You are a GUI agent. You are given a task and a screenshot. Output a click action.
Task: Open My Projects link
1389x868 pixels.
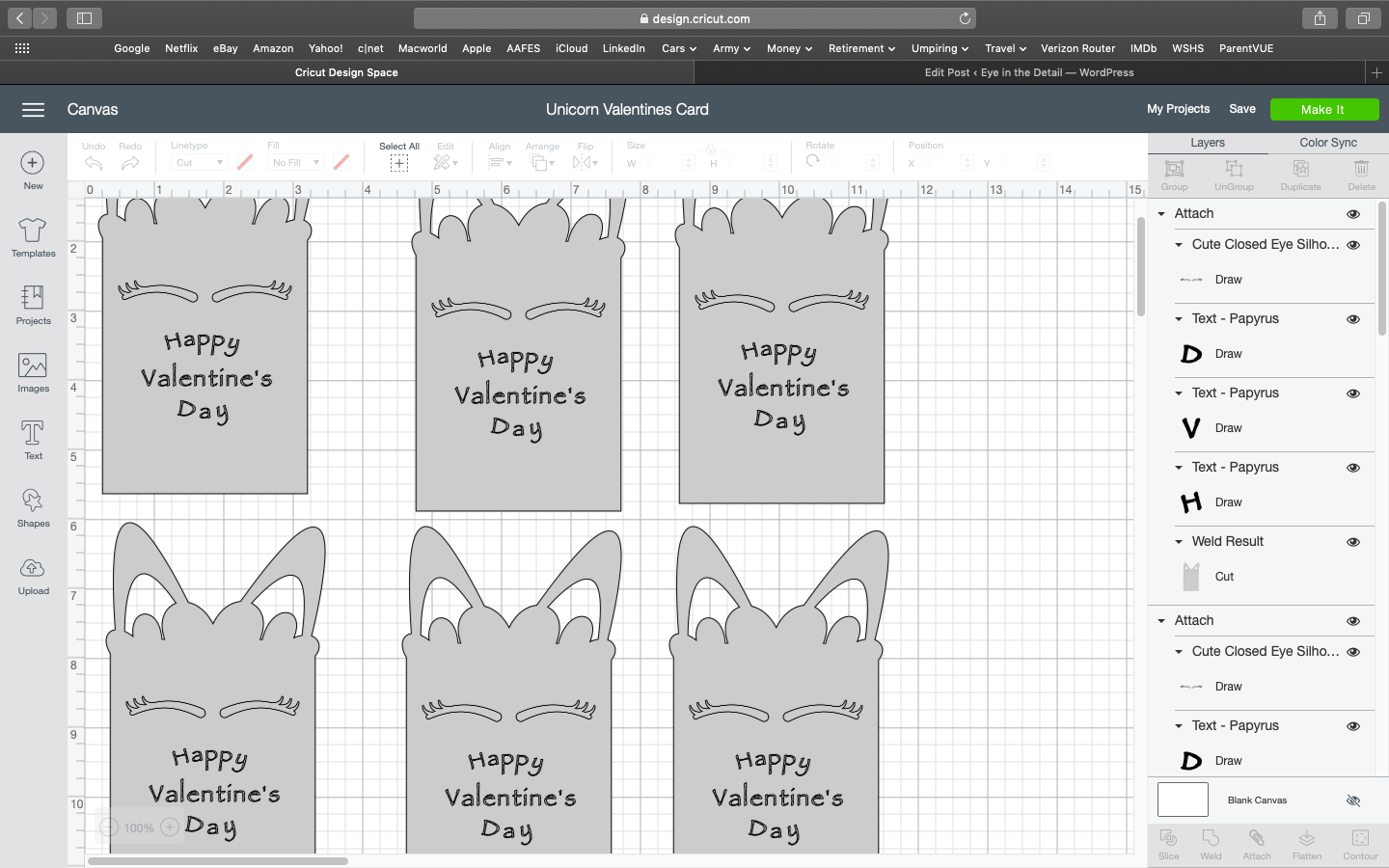click(x=1178, y=109)
